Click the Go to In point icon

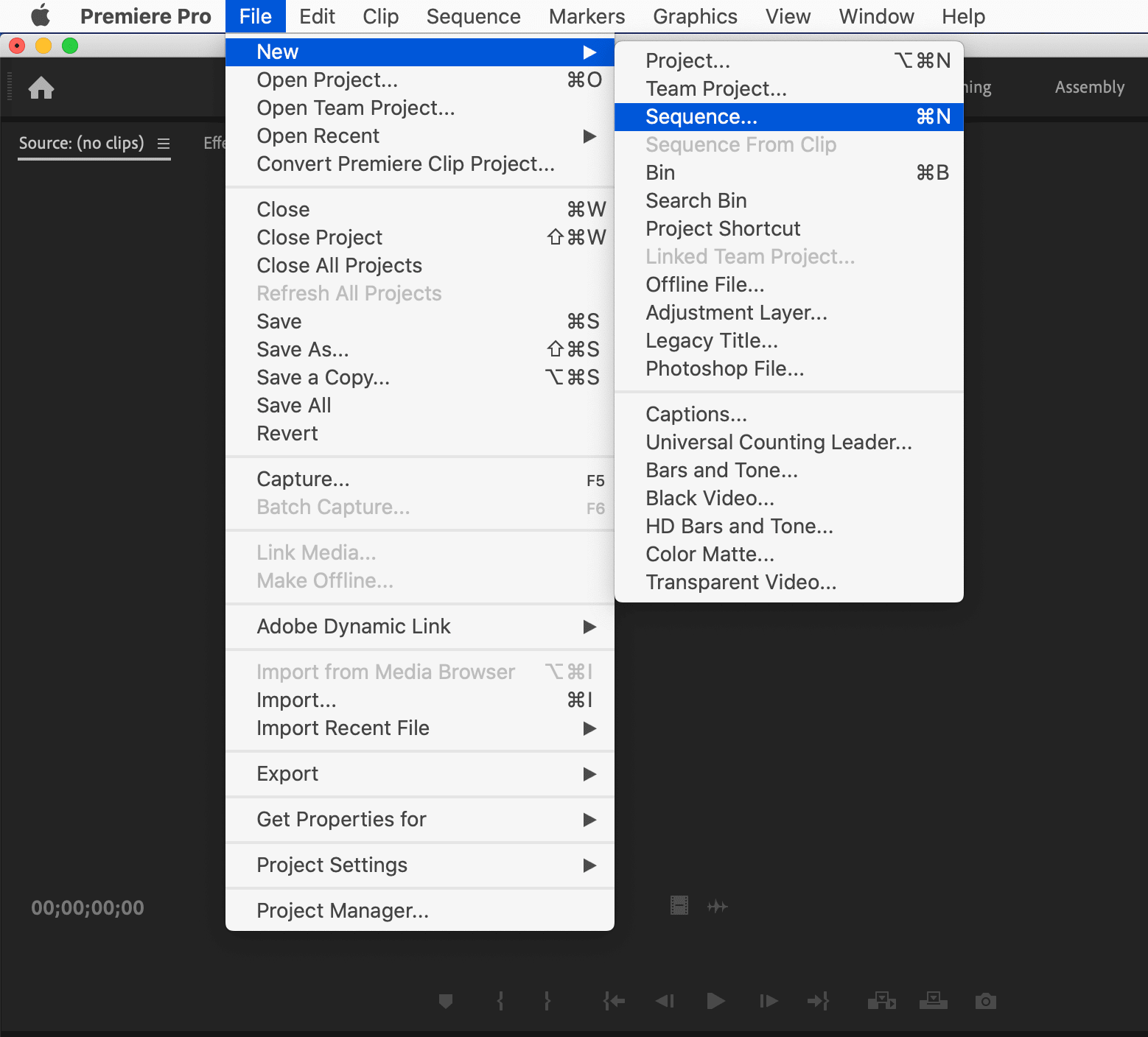614,1001
